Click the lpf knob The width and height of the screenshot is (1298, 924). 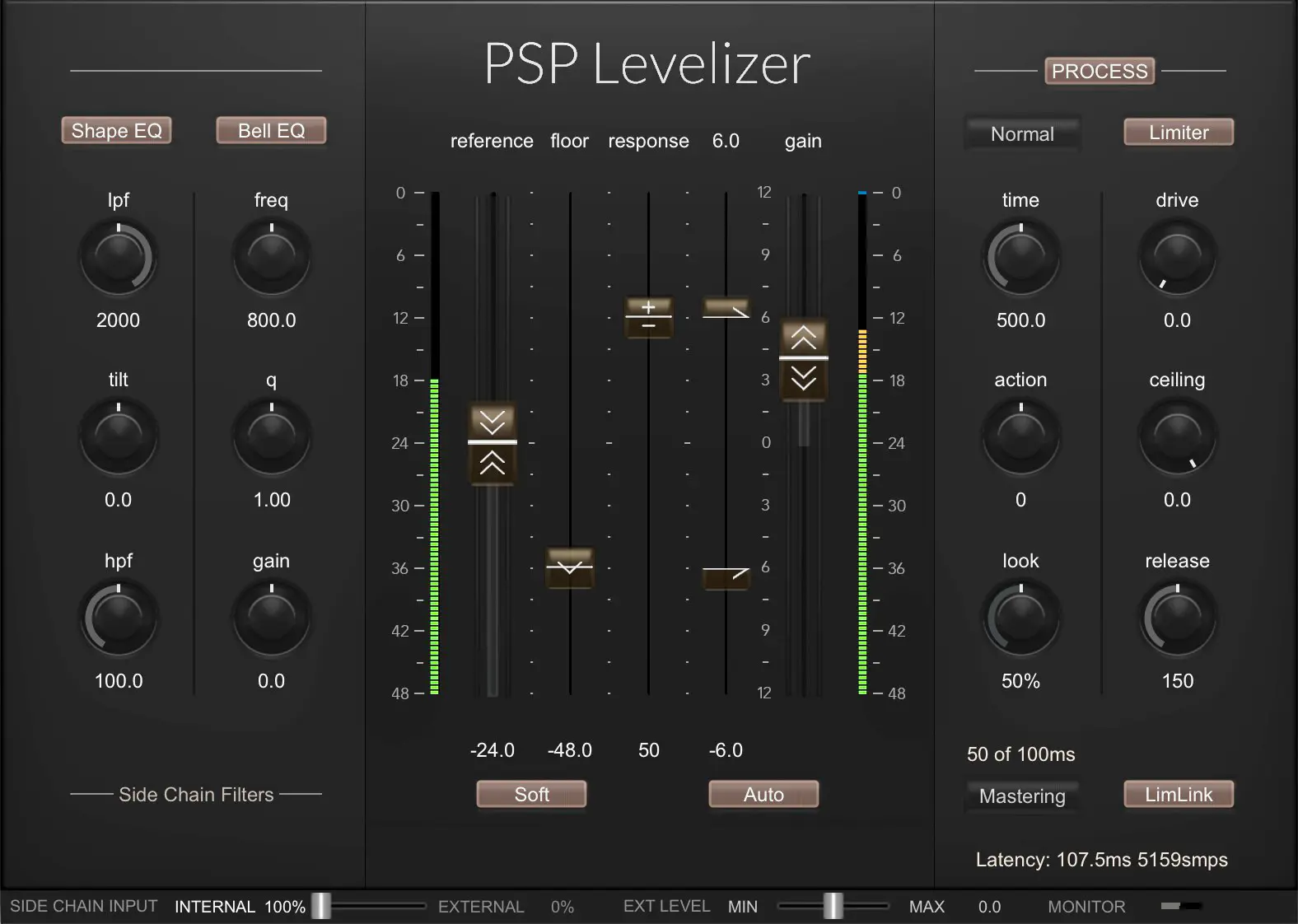(x=119, y=259)
